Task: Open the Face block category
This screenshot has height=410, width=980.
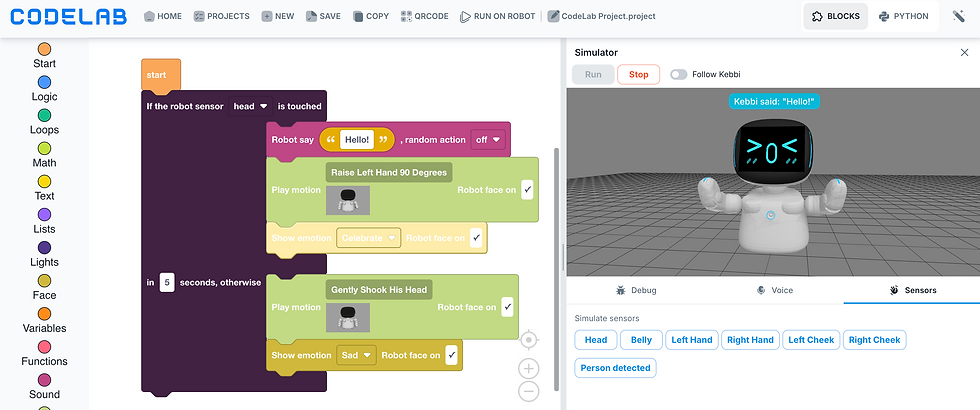Action: [44, 288]
